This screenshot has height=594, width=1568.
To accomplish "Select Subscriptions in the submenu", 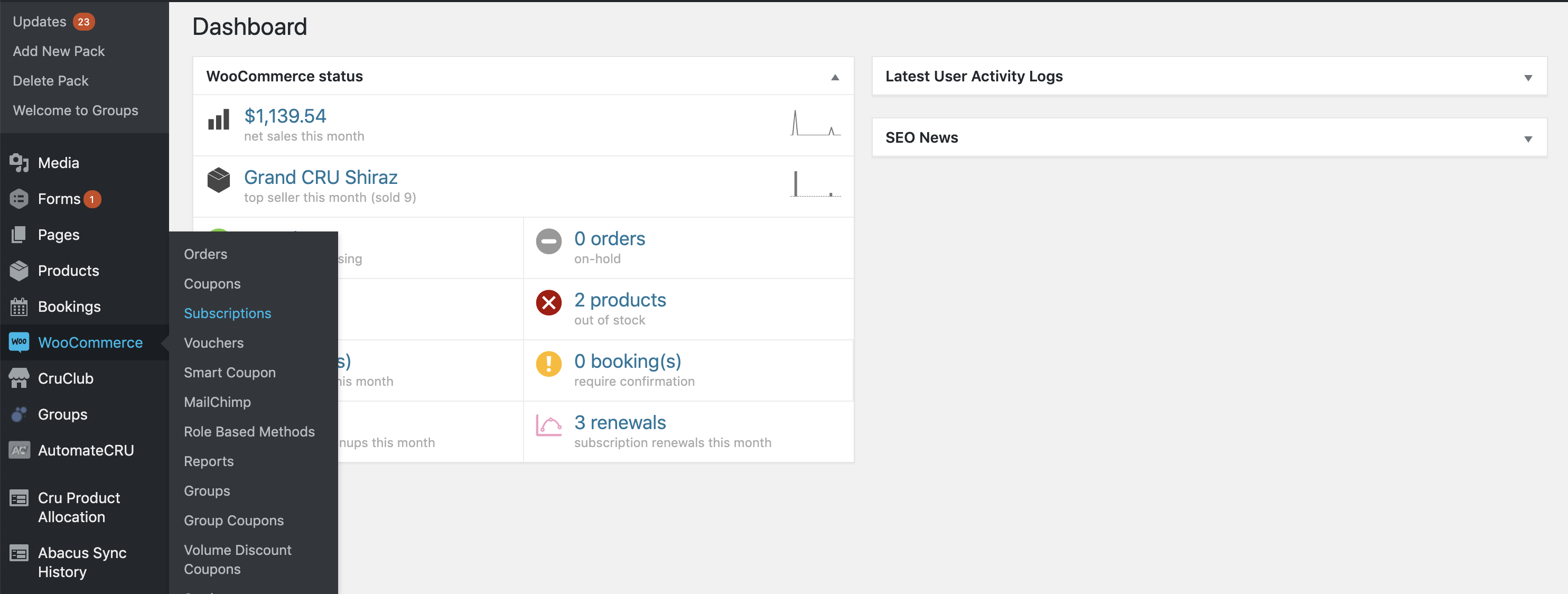I will [228, 313].
